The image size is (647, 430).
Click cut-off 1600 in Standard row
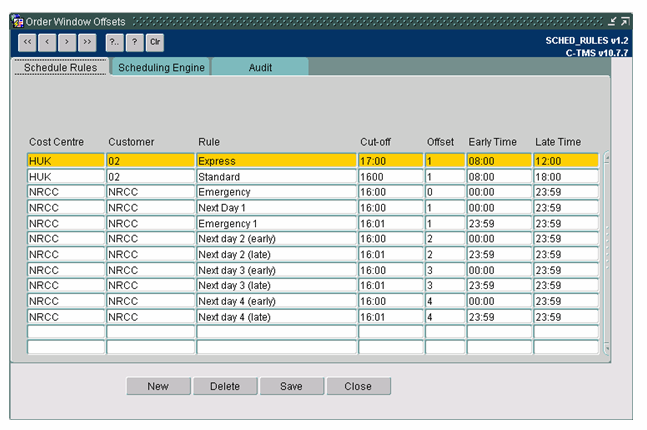pos(391,177)
